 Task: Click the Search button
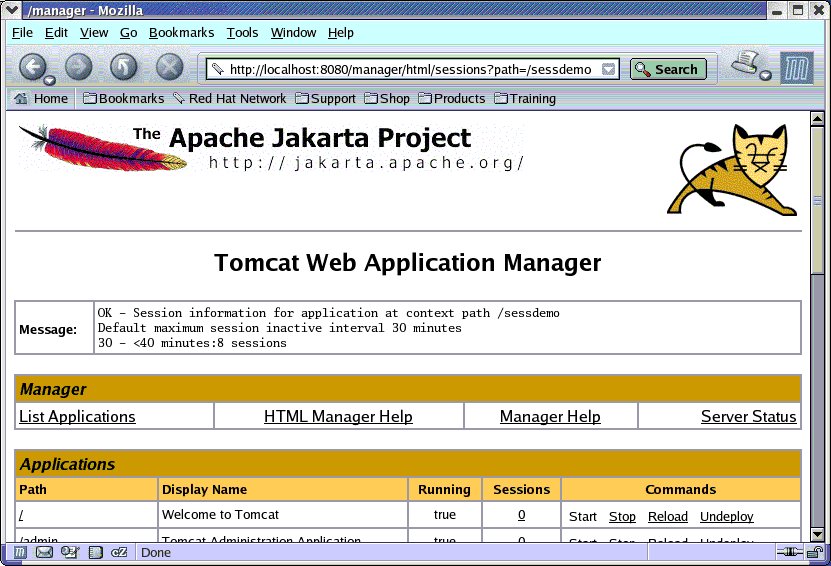668,69
